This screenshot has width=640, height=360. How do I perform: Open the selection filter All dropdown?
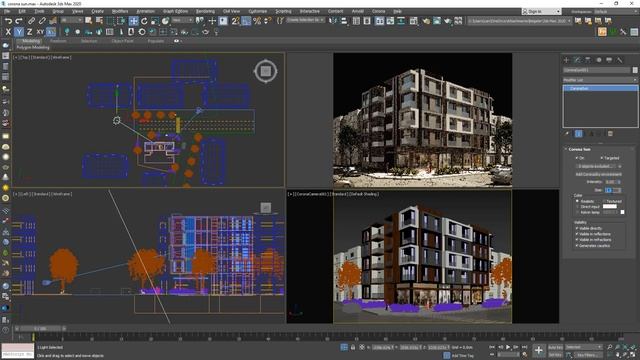point(71,20)
